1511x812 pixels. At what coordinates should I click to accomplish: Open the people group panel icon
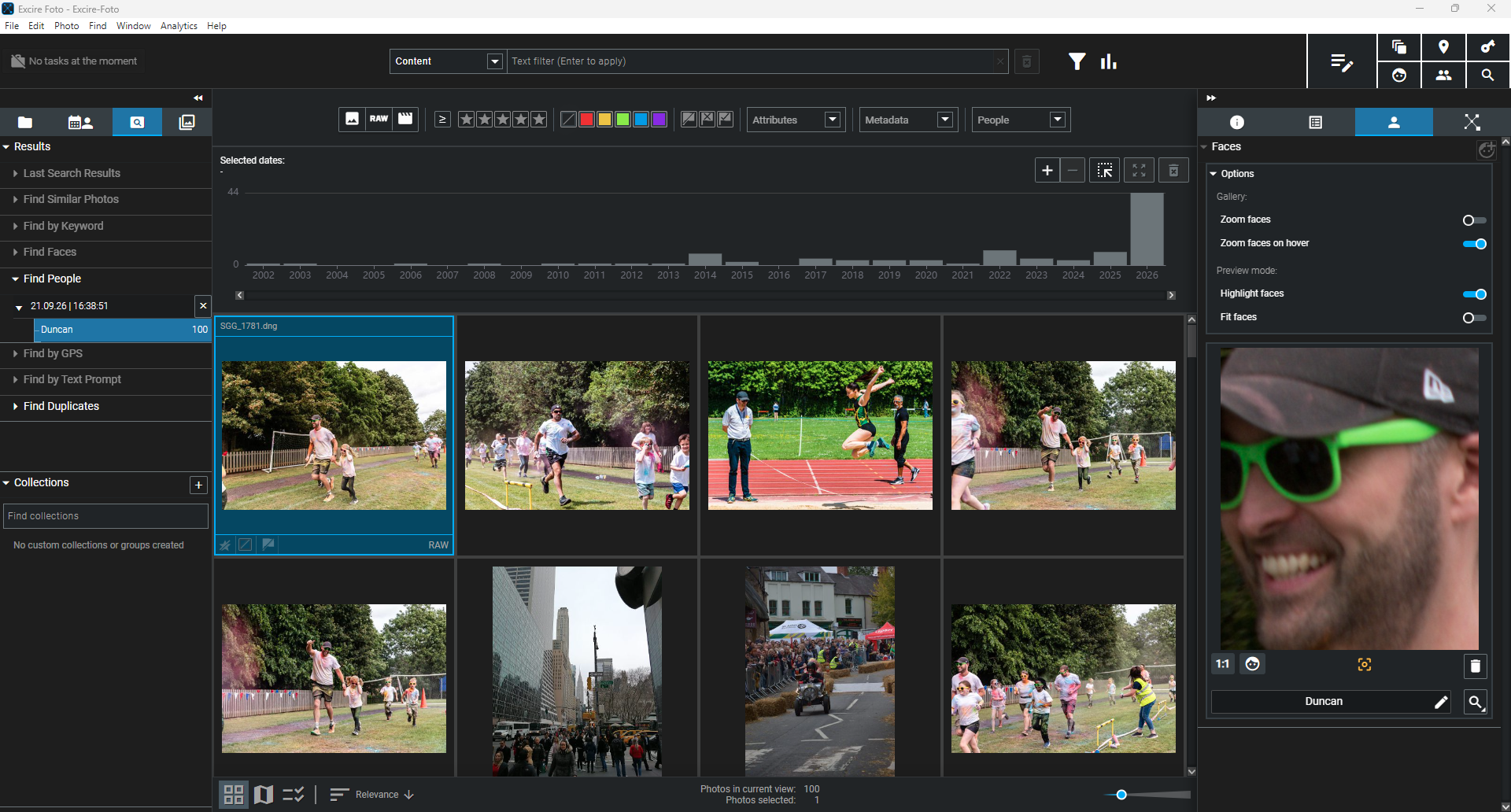coord(1443,76)
